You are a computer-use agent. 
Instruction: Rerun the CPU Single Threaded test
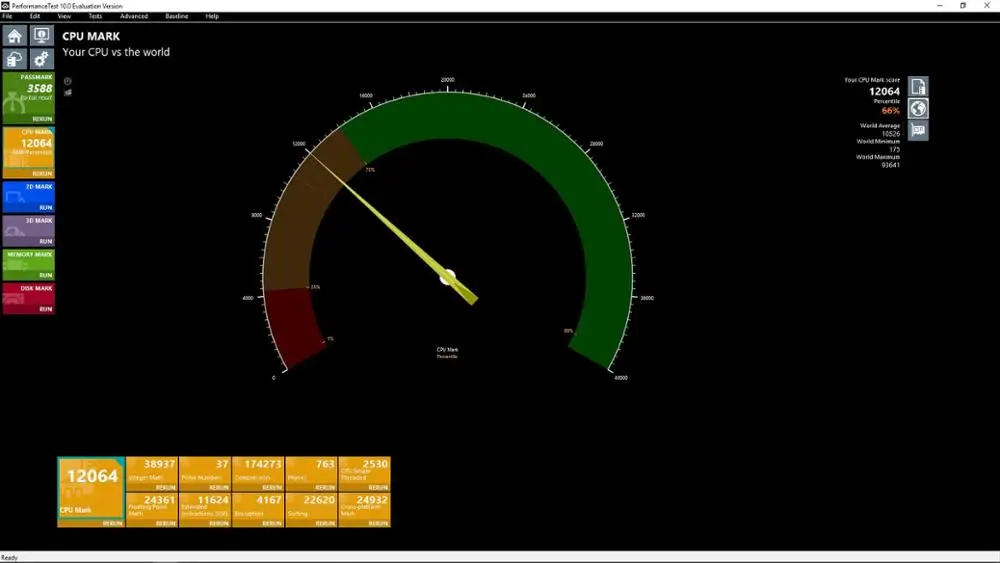[x=378, y=487]
